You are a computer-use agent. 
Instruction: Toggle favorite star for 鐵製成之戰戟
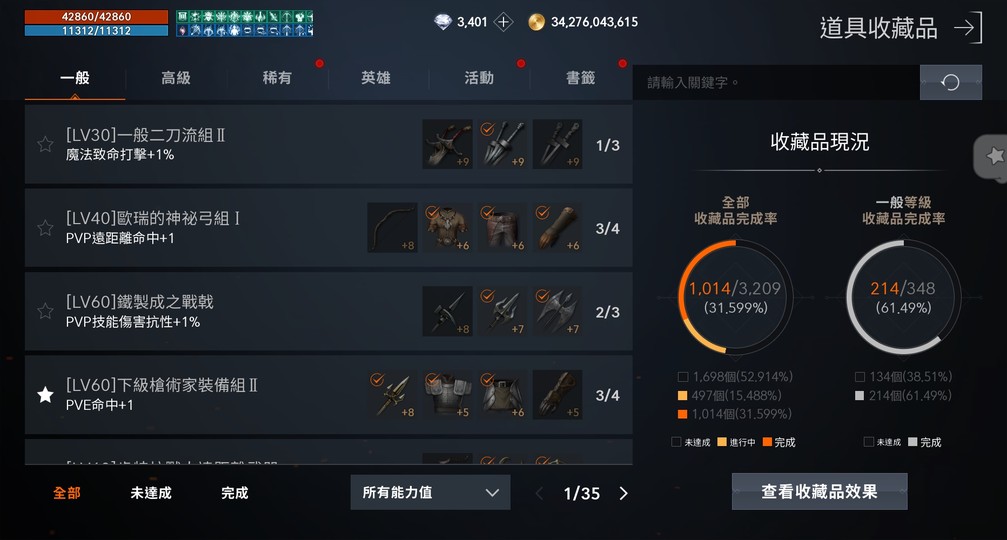[45, 311]
